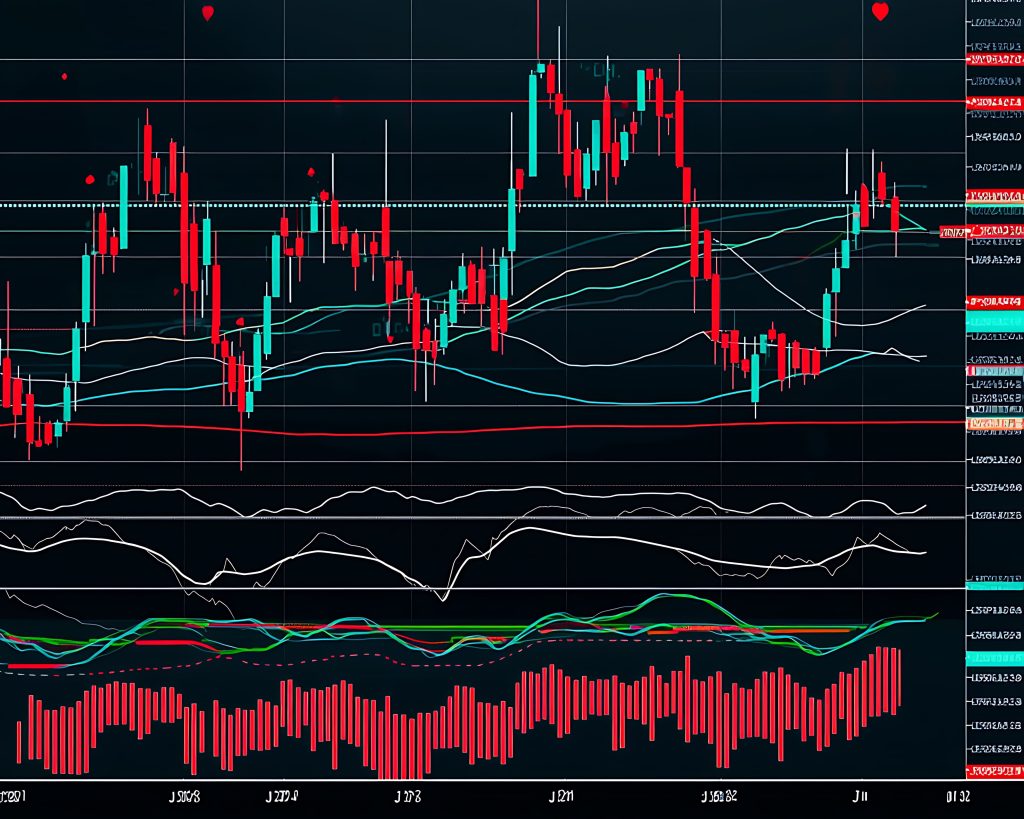
Task: Click the red heart marker at top left
Action: (x=207, y=13)
